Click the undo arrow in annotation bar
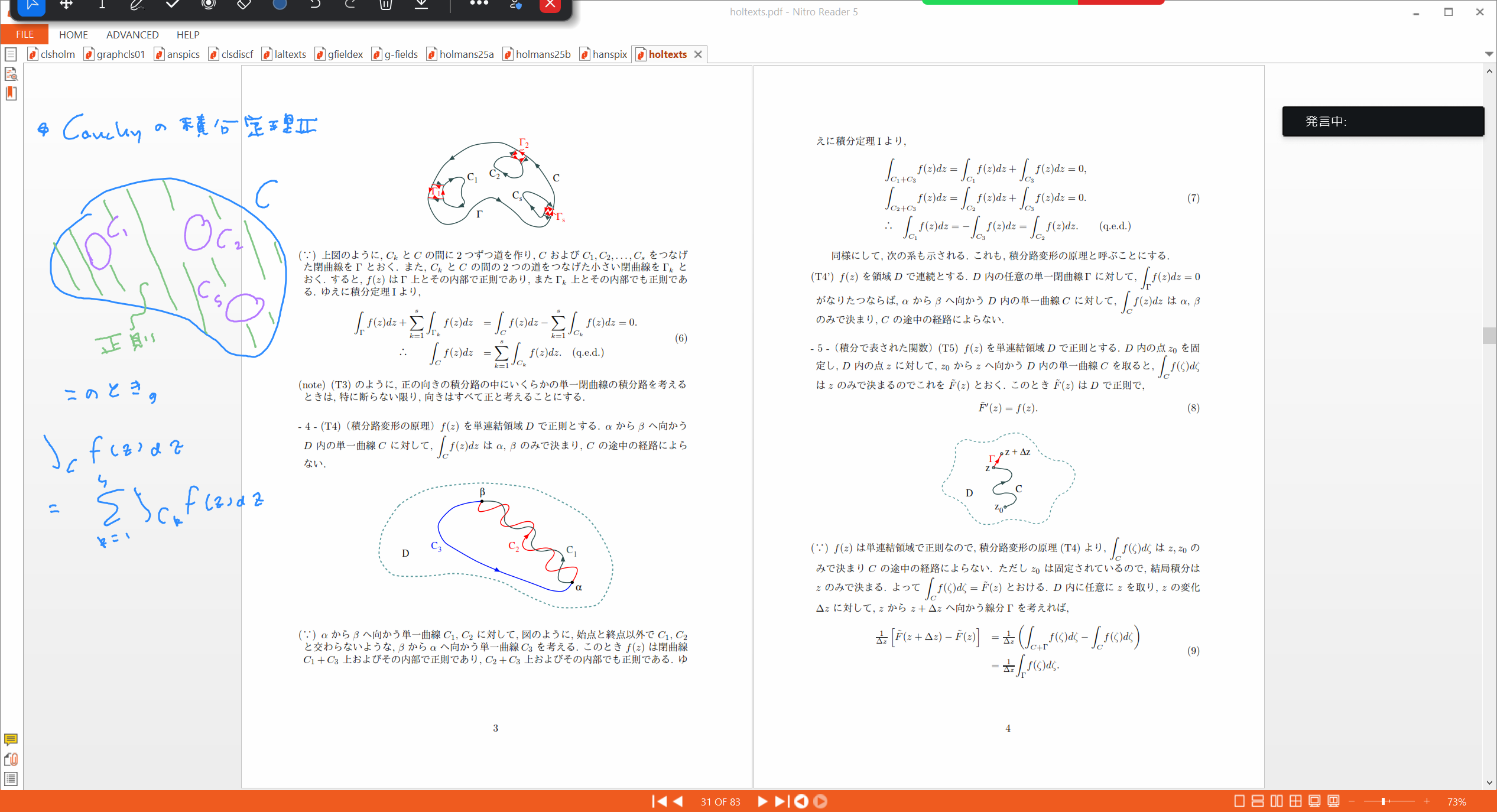 [315, 5]
